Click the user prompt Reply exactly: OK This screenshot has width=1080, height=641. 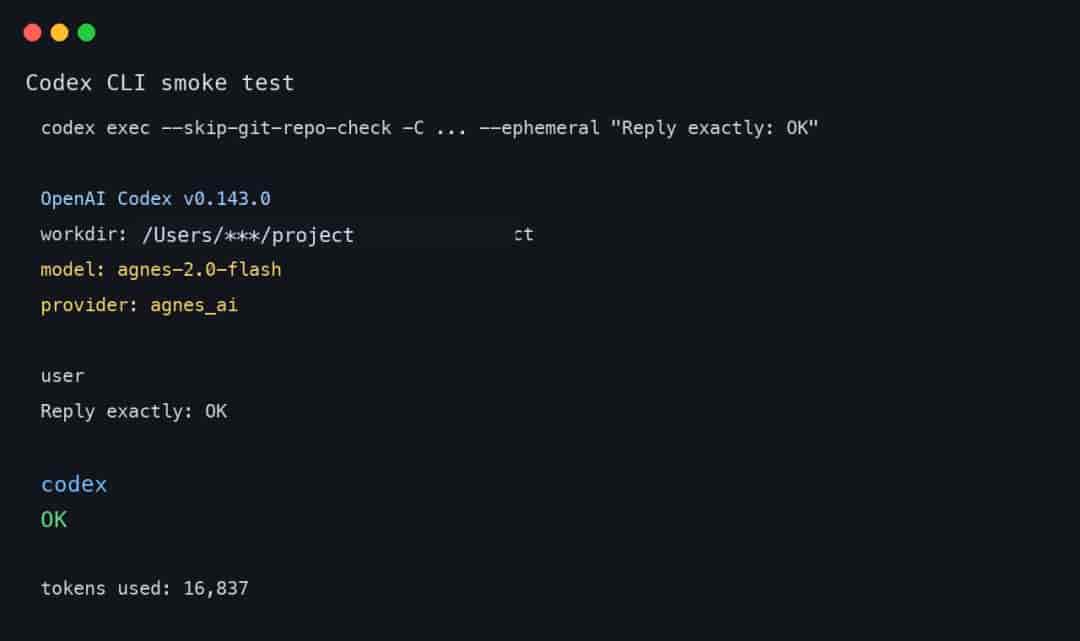point(134,411)
